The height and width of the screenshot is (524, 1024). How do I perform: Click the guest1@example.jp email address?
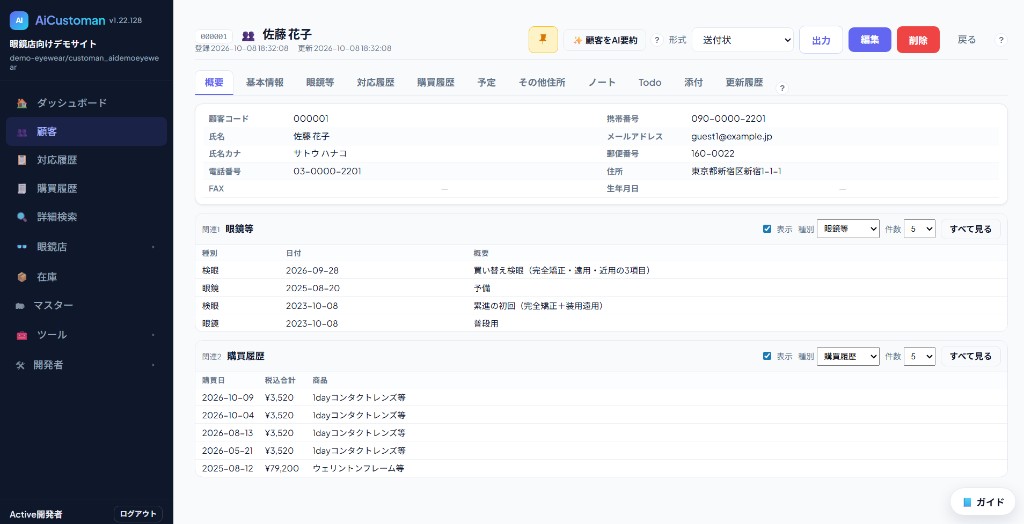pyautogui.click(x=732, y=137)
